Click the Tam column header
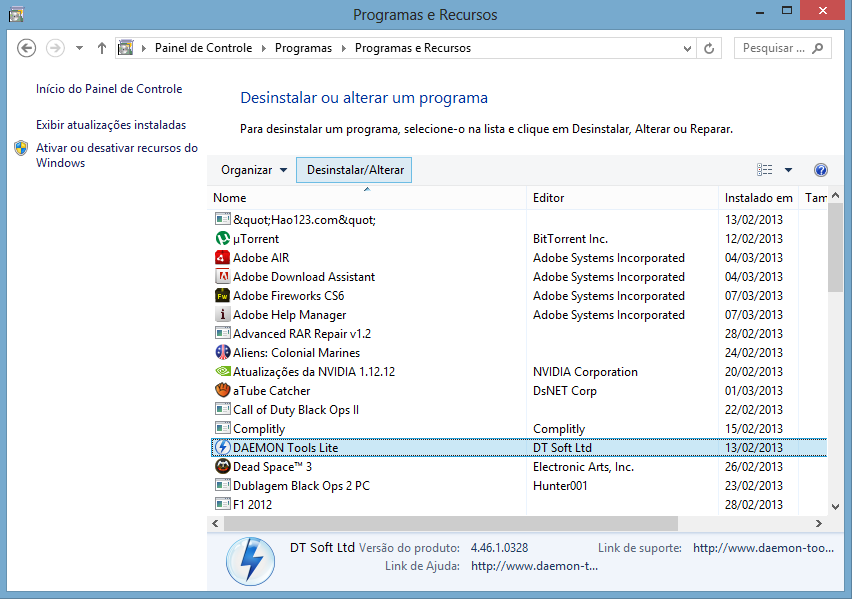 click(x=813, y=198)
